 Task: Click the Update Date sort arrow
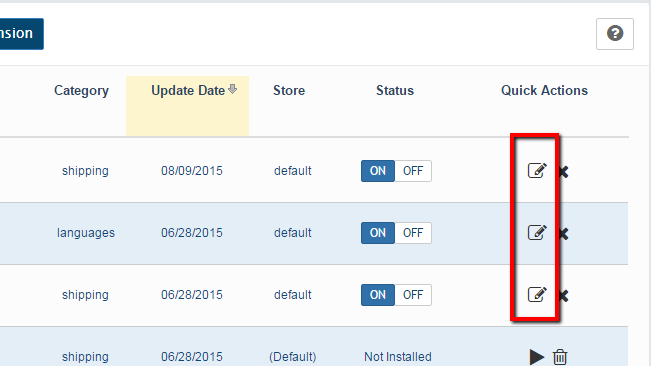[x=232, y=89]
